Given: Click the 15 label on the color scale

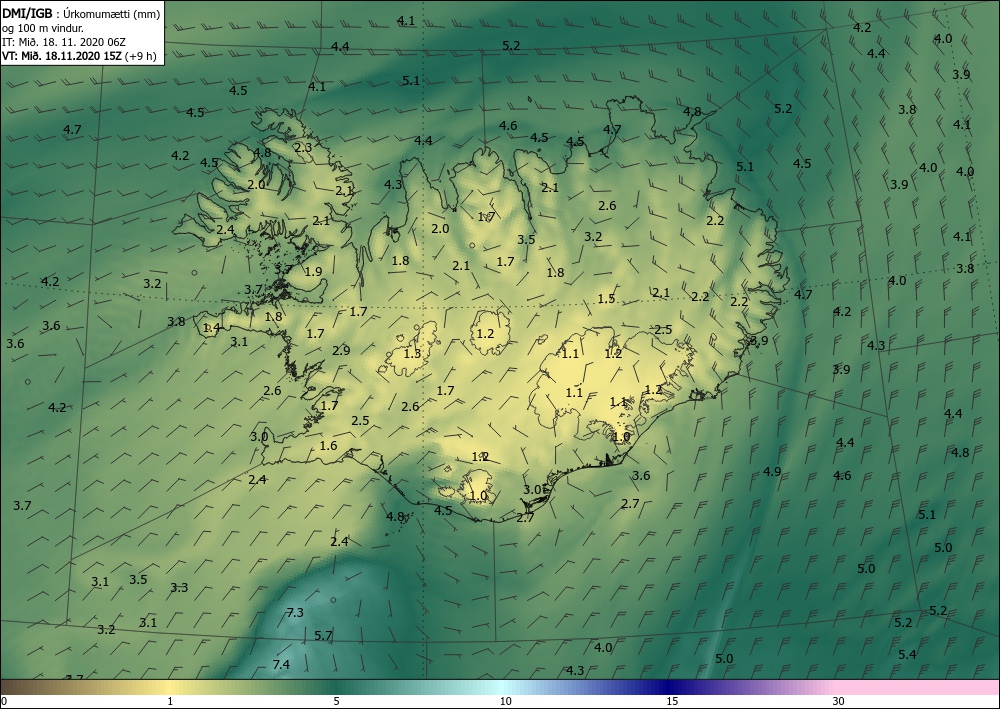Looking at the screenshot, I should (x=672, y=701).
